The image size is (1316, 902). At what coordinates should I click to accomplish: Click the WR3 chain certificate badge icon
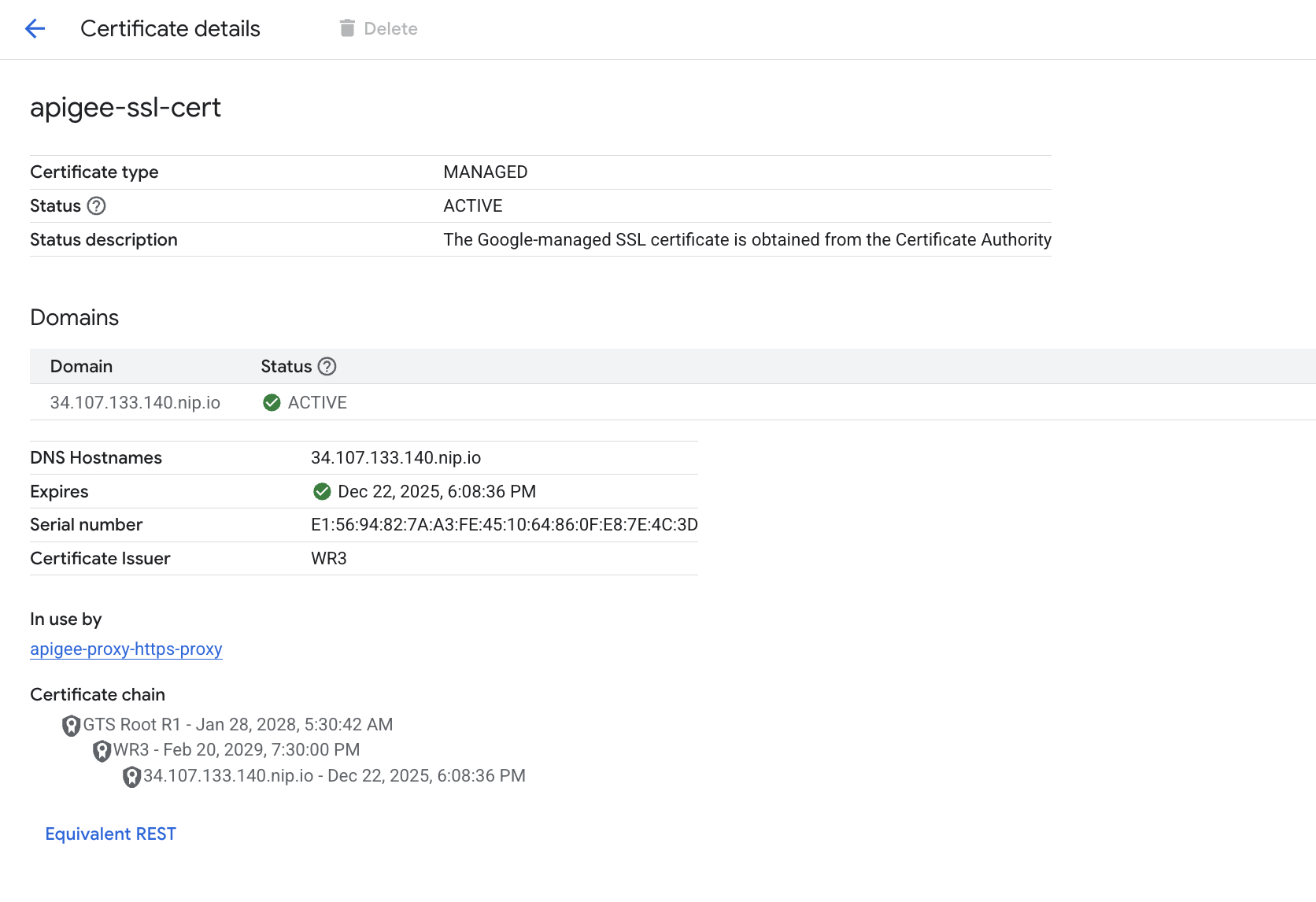[x=102, y=751]
